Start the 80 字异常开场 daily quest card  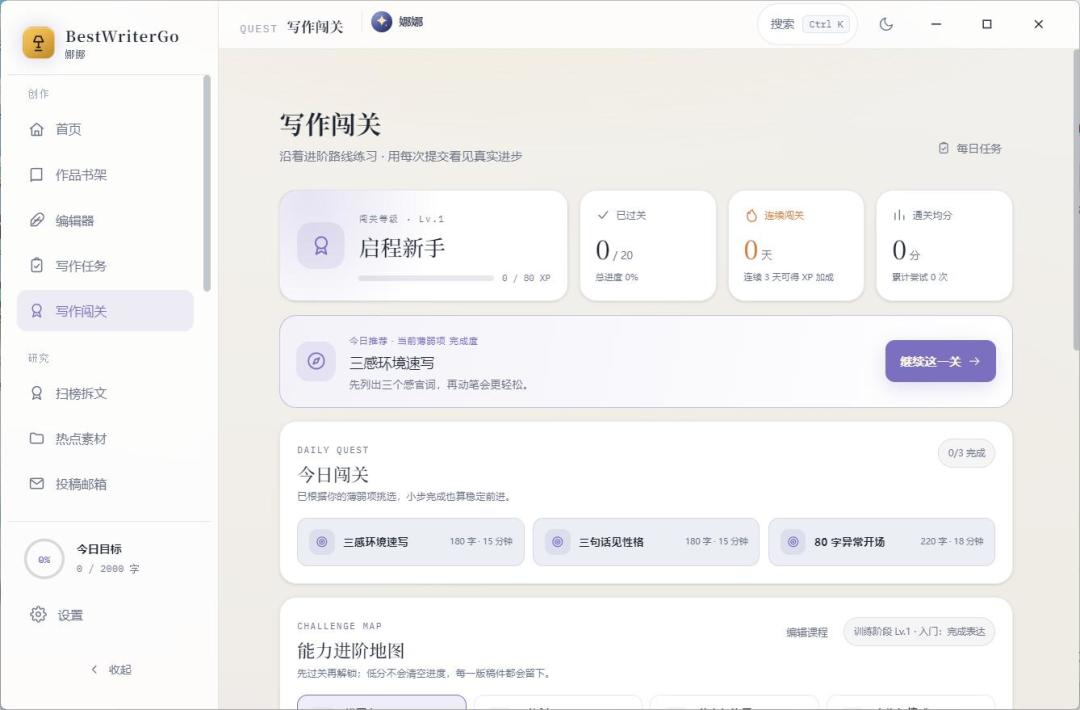(882, 542)
